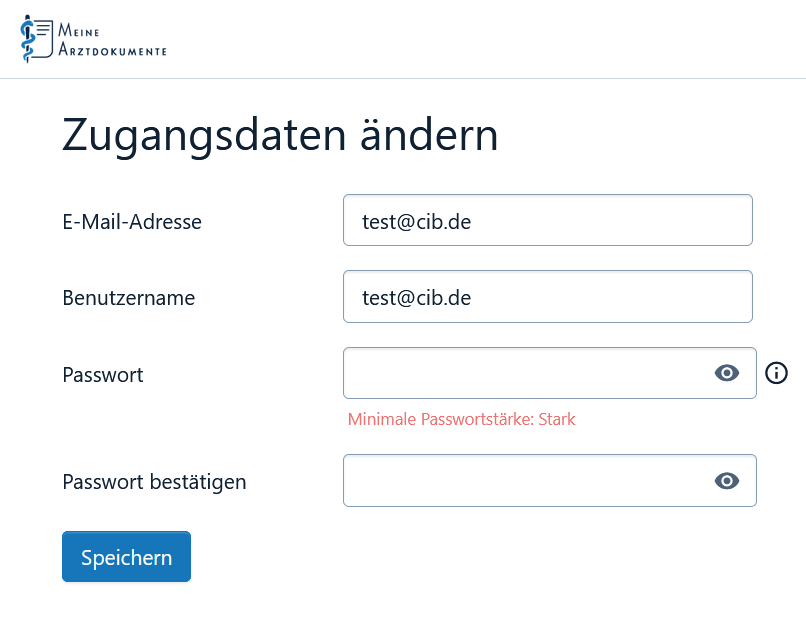Click the Passwort bestätigen label

(154, 482)
